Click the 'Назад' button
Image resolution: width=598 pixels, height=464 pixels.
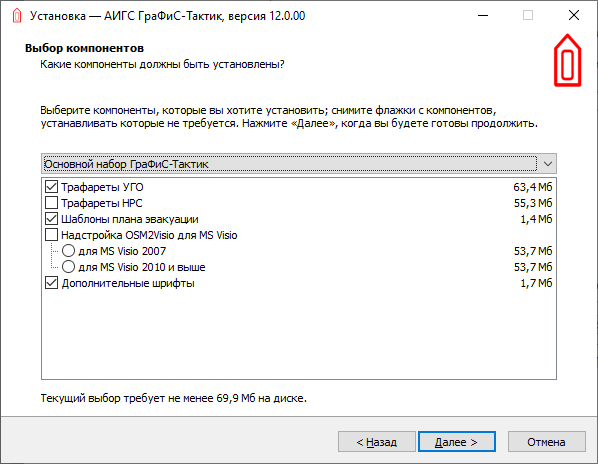coord(376,442)
